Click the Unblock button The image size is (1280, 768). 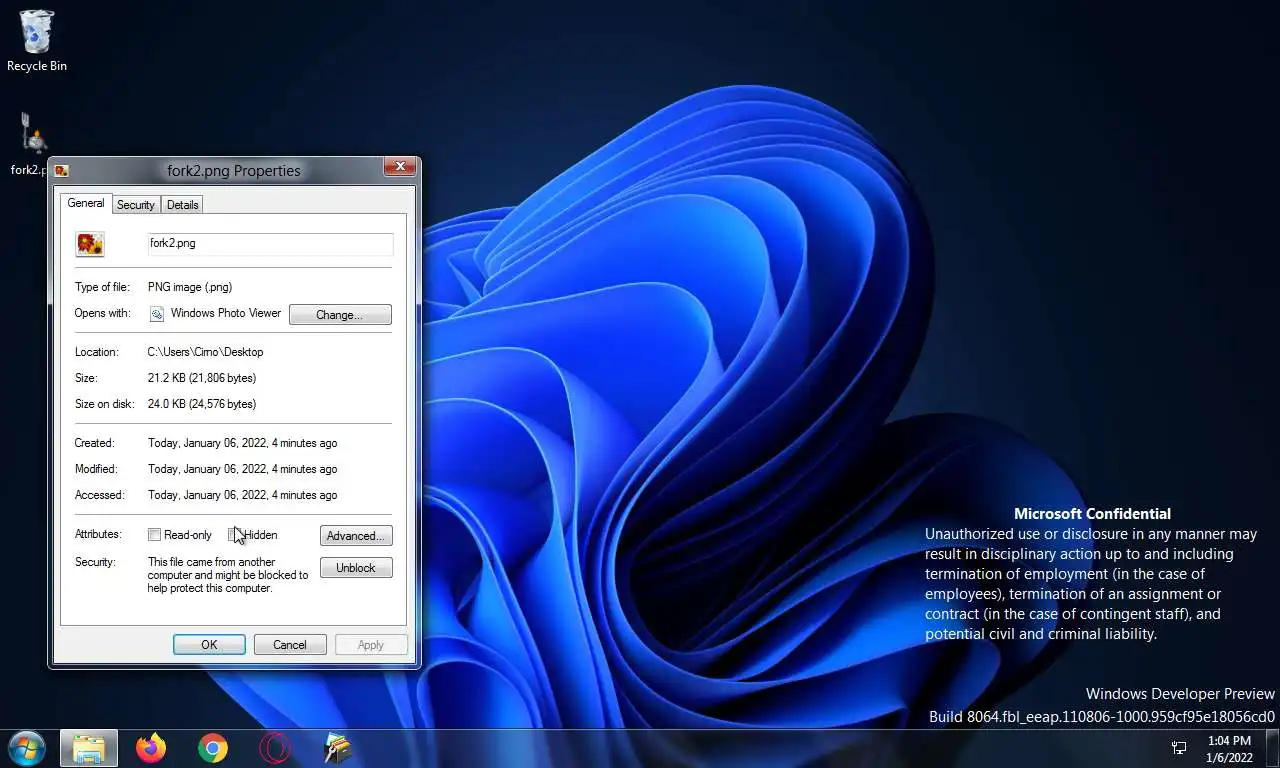[356, 568]
